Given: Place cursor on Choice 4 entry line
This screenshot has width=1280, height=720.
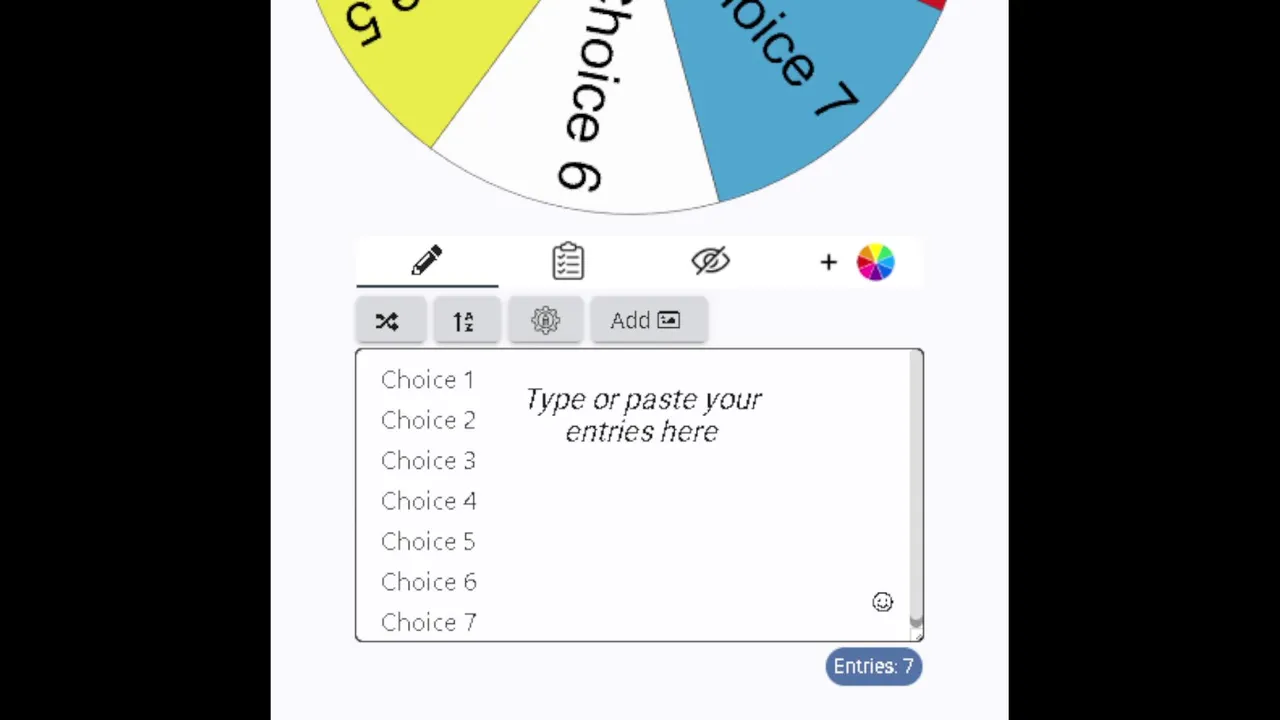Looking at the screenshot, I should 429,501.
